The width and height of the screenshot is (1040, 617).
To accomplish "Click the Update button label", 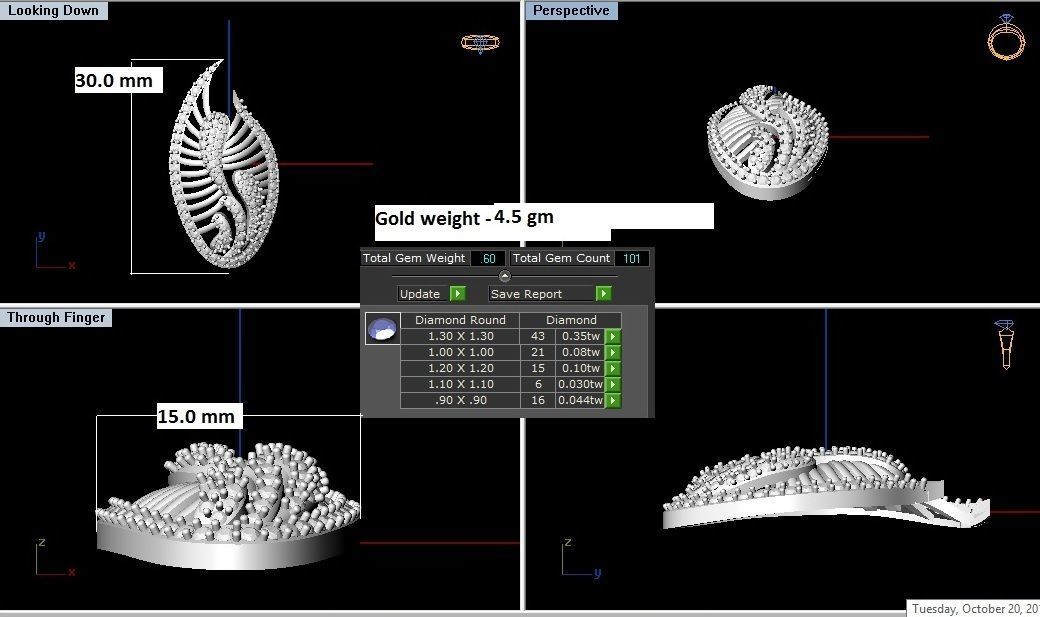I will click(x=423, y=293).
